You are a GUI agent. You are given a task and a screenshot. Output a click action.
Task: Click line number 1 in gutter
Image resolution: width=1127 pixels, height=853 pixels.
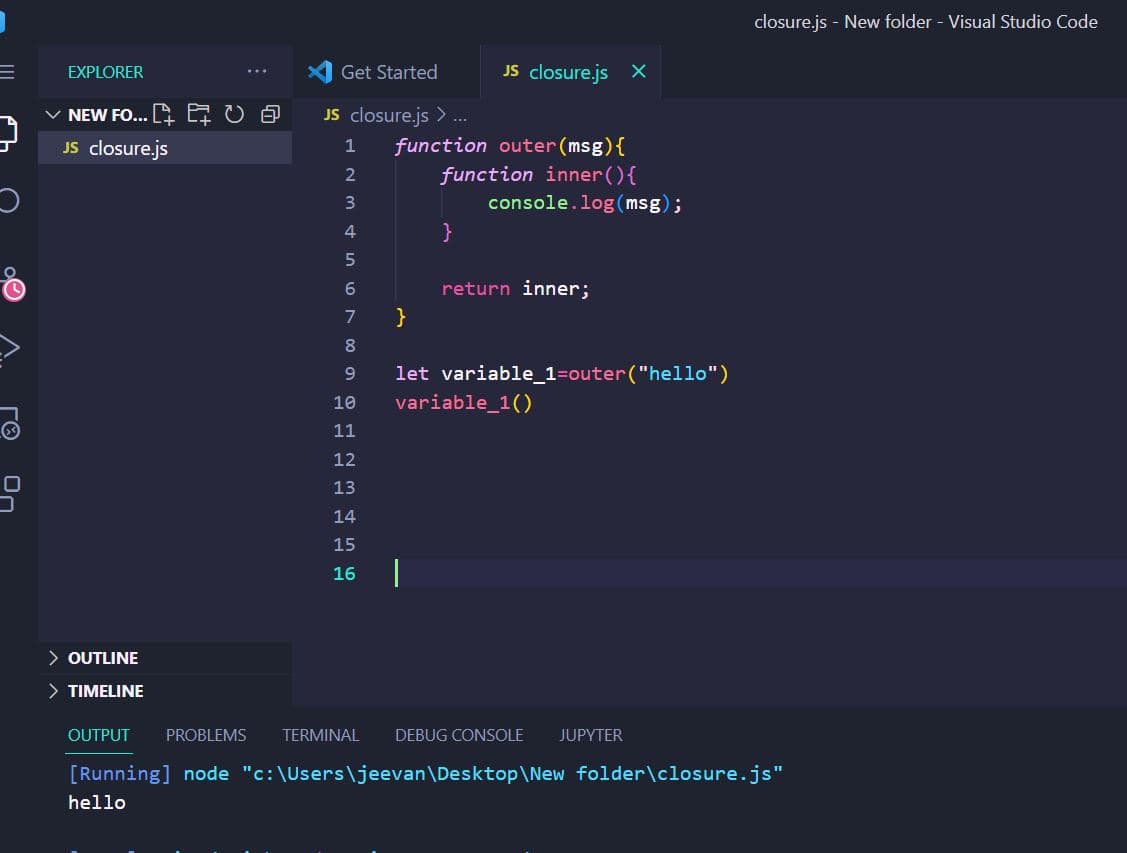point(350,146)
